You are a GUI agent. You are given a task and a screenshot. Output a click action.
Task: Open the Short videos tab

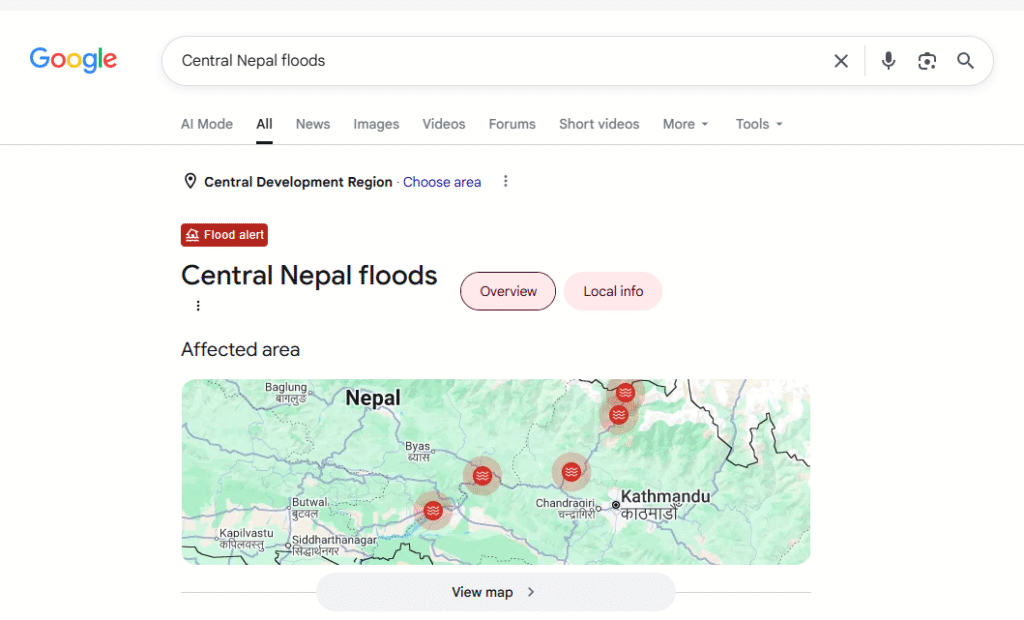click(599, 124)
